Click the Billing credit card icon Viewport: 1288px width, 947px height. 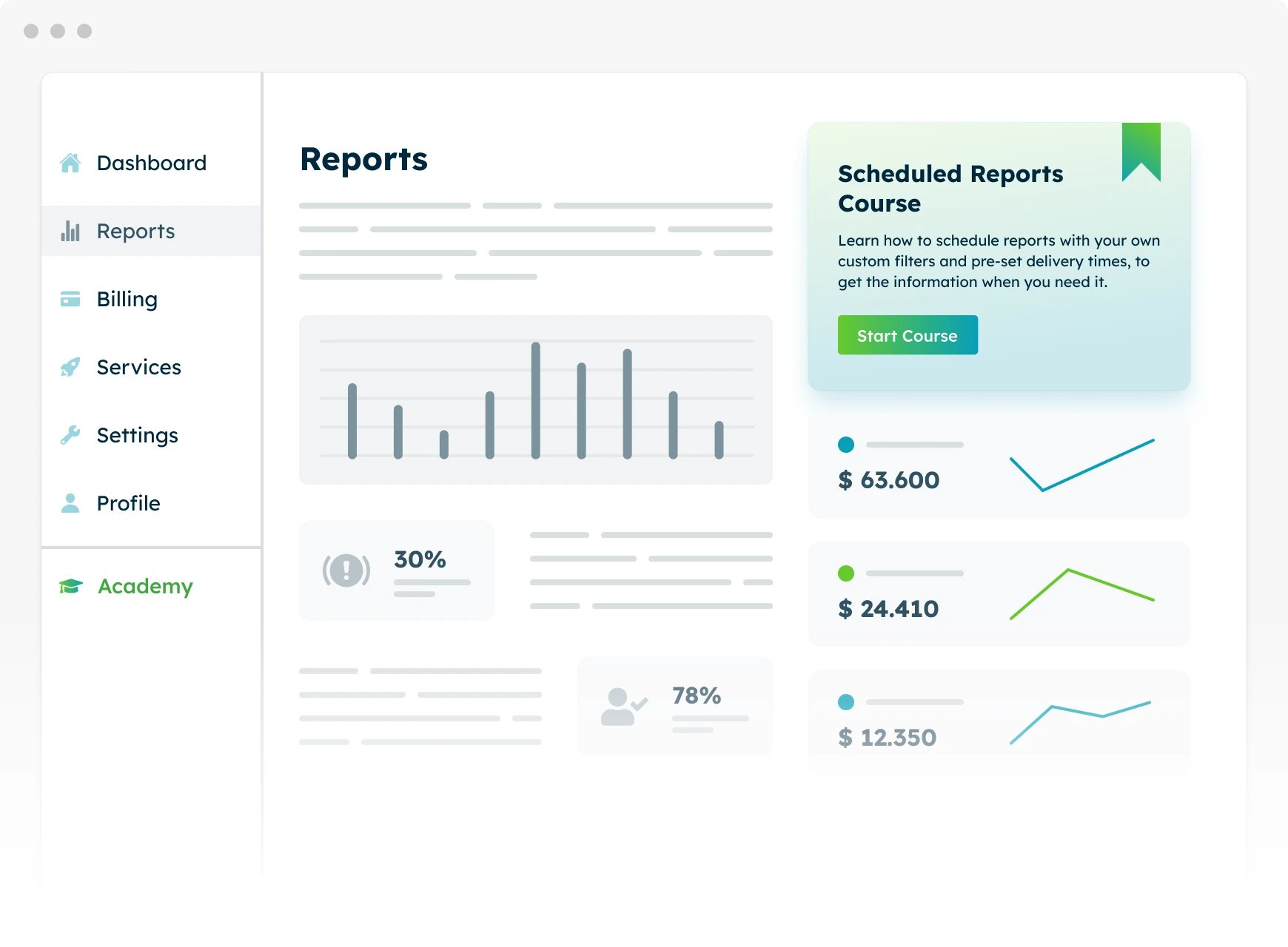70,299
